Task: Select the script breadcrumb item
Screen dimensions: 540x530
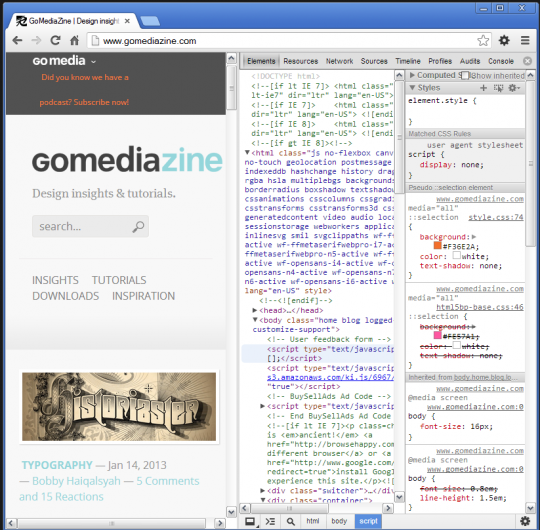Action: 368,521
